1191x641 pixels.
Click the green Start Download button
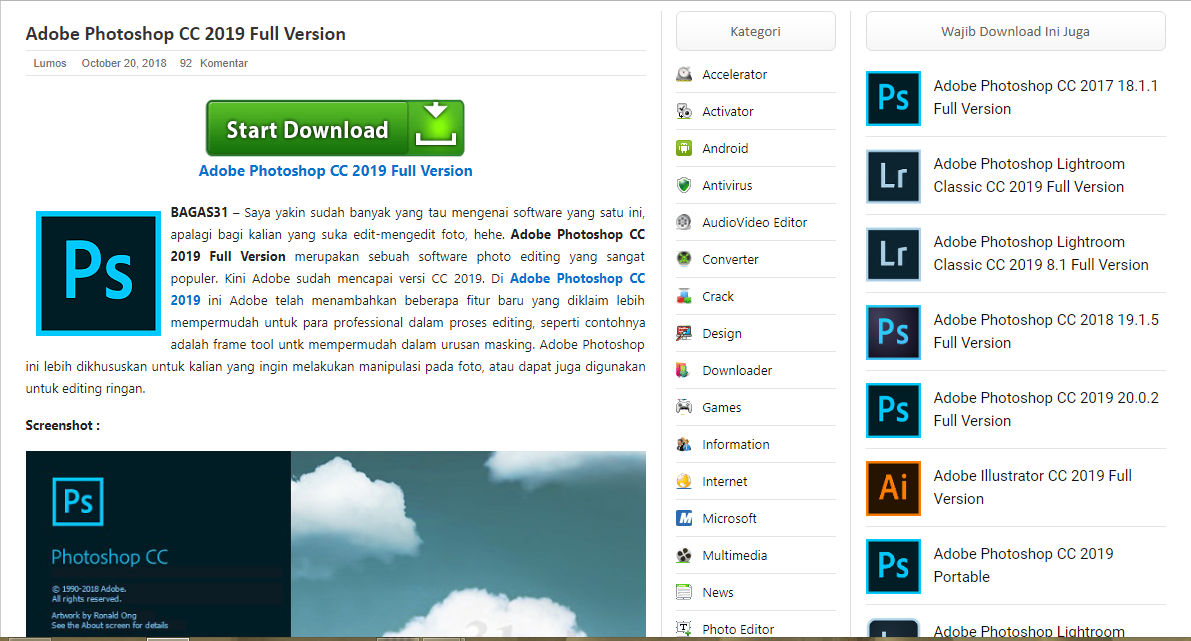coord(335,128)
